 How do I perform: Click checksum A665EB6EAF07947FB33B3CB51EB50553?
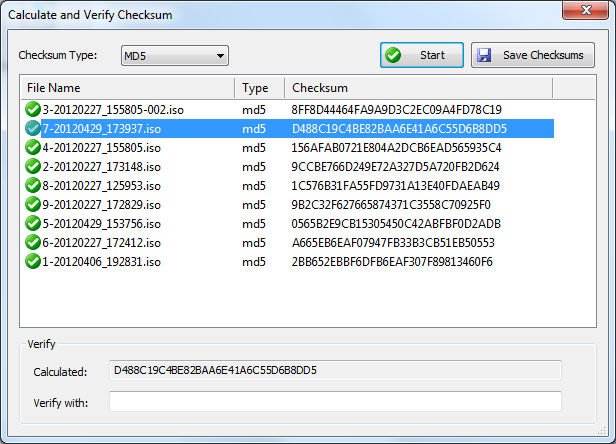coord(393,242)
